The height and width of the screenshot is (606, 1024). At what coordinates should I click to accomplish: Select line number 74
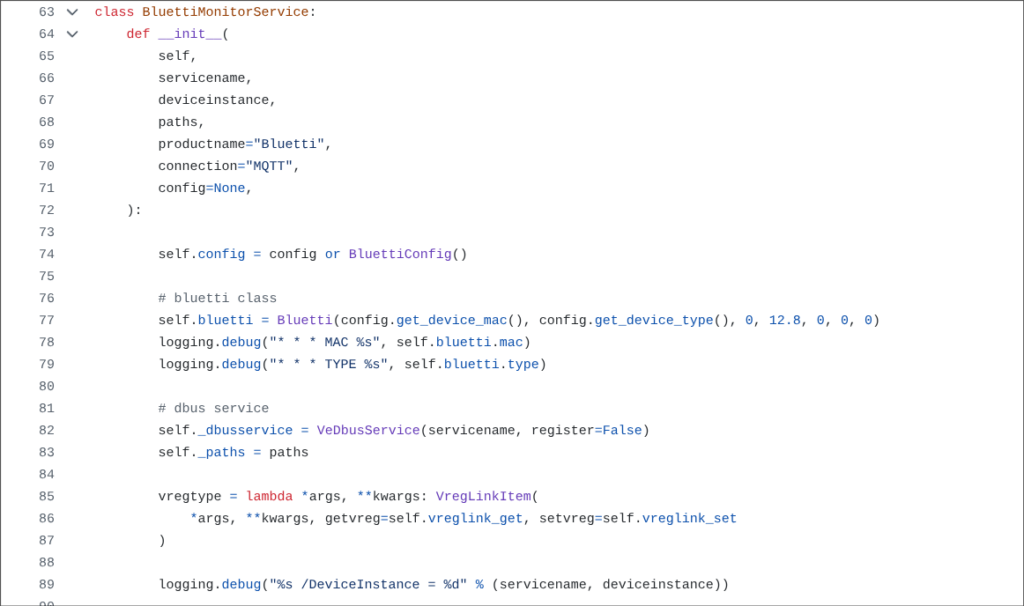point(46,253)
